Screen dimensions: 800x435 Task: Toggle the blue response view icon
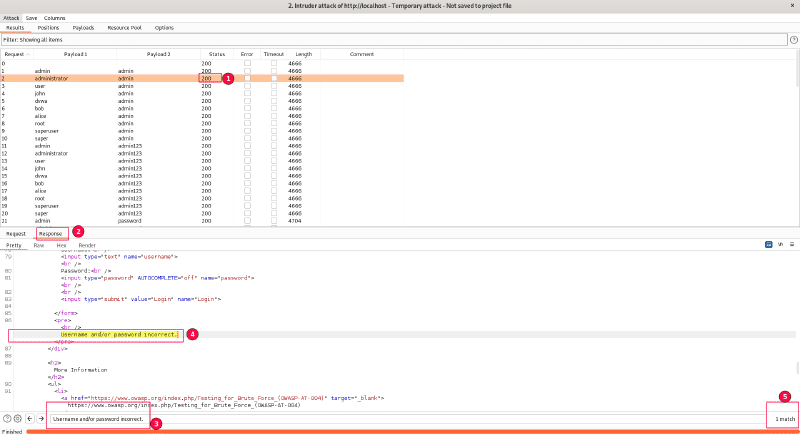(769, 244)
